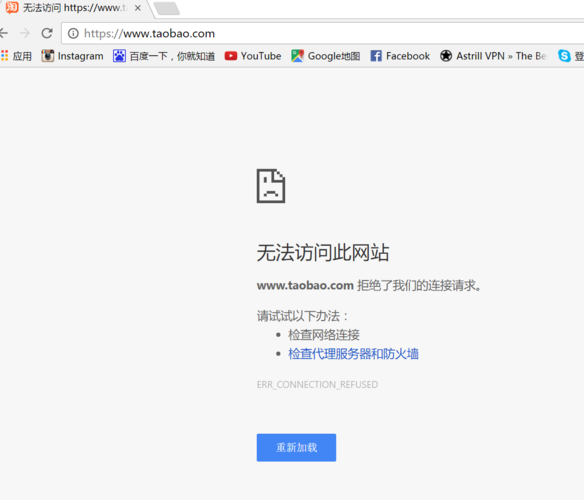Image resolution: width=584 pixels, height=500 pixels.
Task: Click the YouTube red play icon
Action: coord(231,56)
